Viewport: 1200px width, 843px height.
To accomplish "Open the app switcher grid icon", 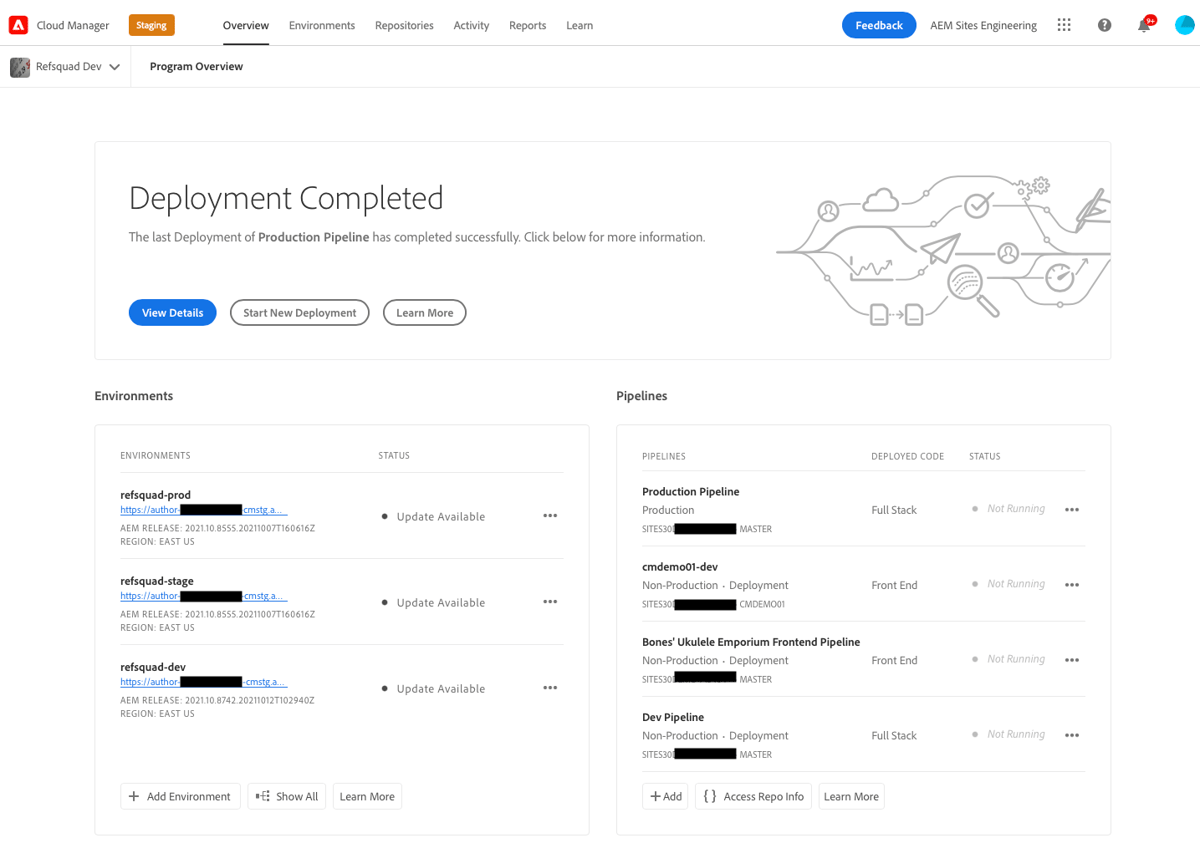I will coord(1063,24).
